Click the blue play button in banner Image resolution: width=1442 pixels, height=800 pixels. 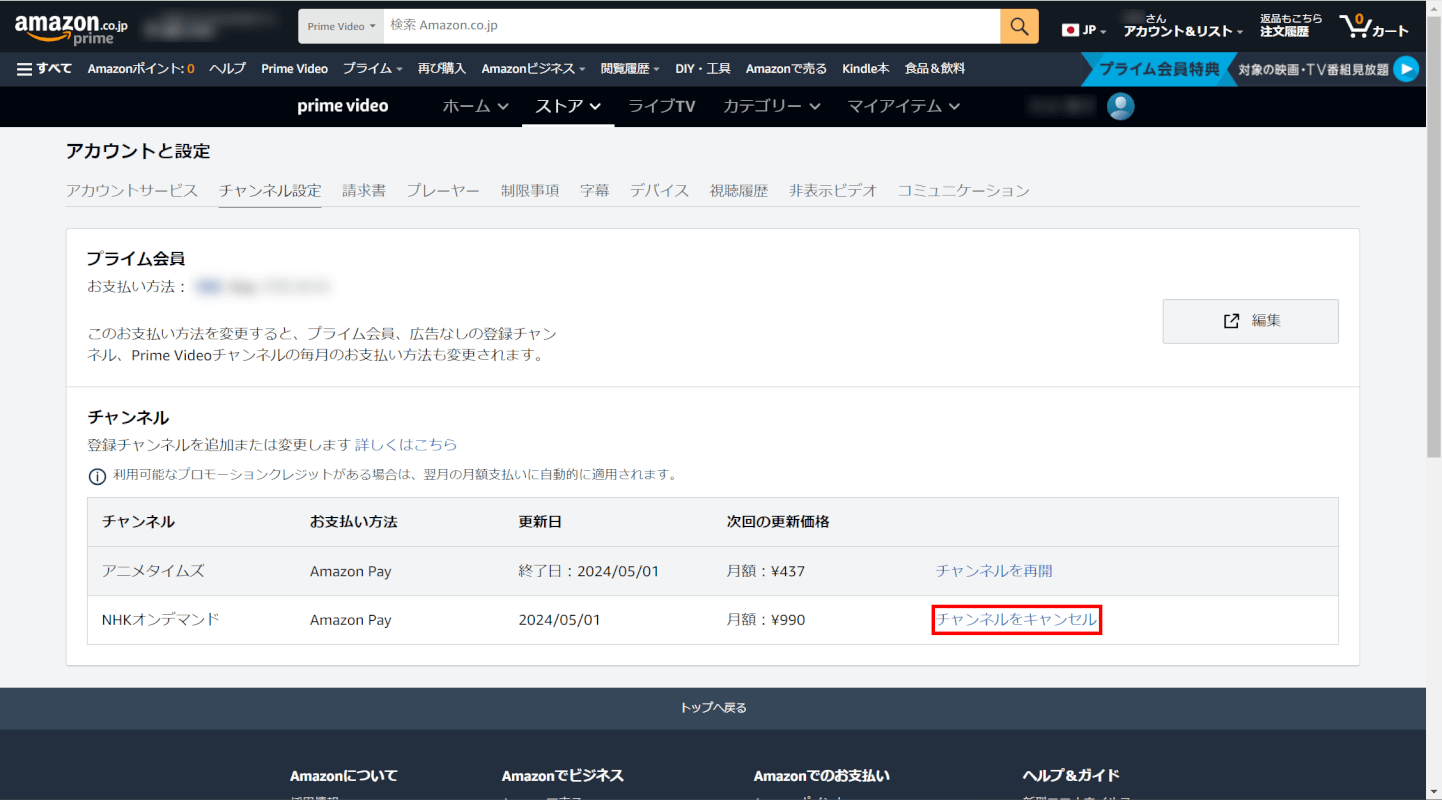tap(1406, 69)
